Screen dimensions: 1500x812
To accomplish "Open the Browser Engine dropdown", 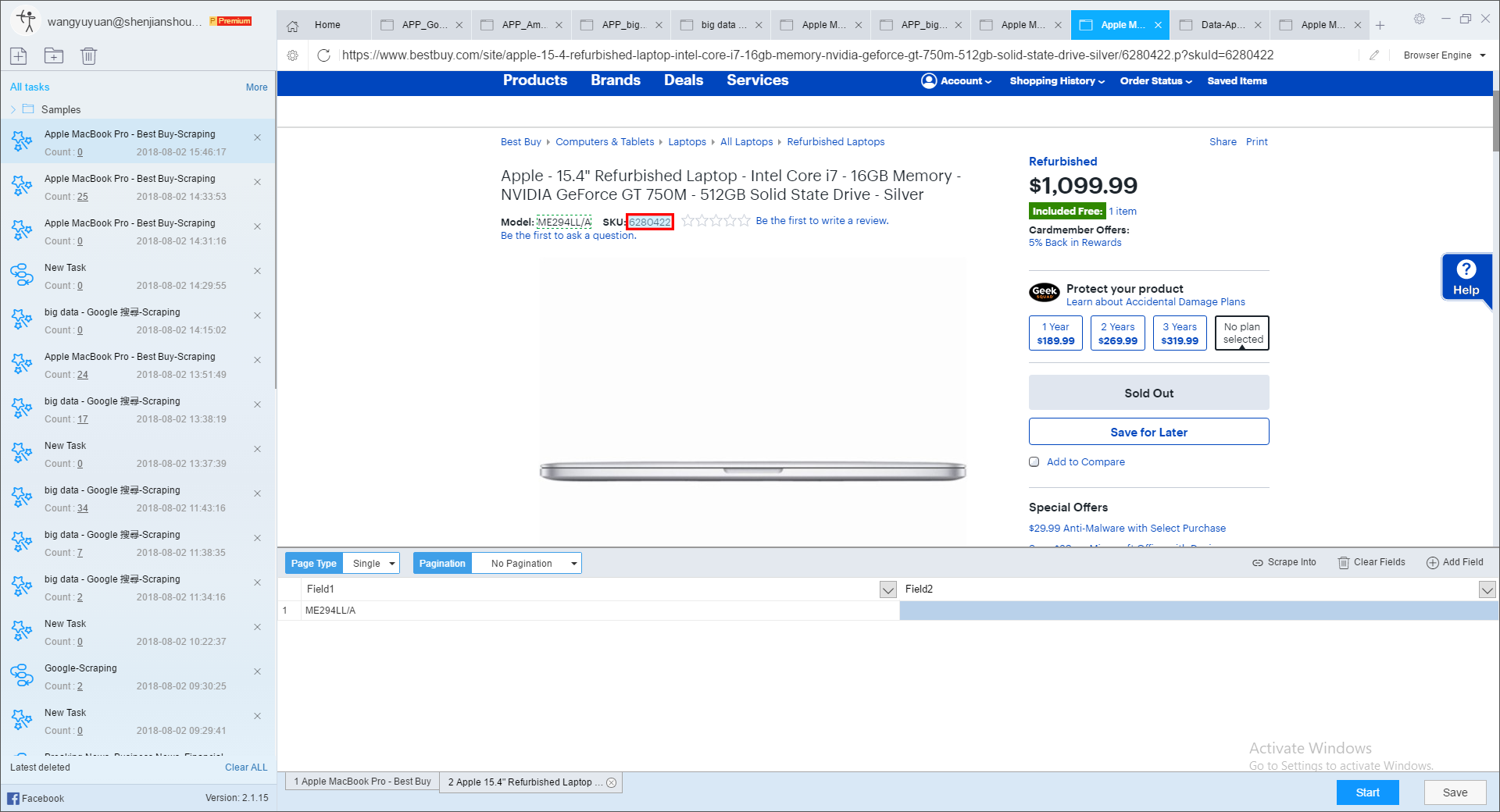I will pos(1445,55).
